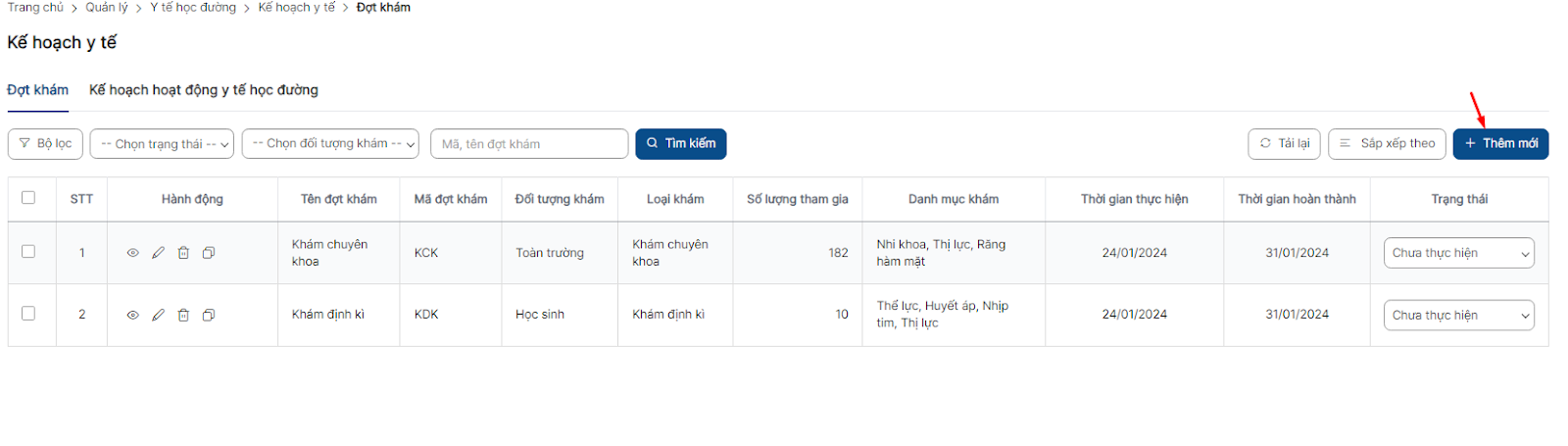Image resolution: width=1568 pixels, height=446 pixels.
Task: Expand the Chọn đối tượng khám dropdown
Action: (330, 144)
